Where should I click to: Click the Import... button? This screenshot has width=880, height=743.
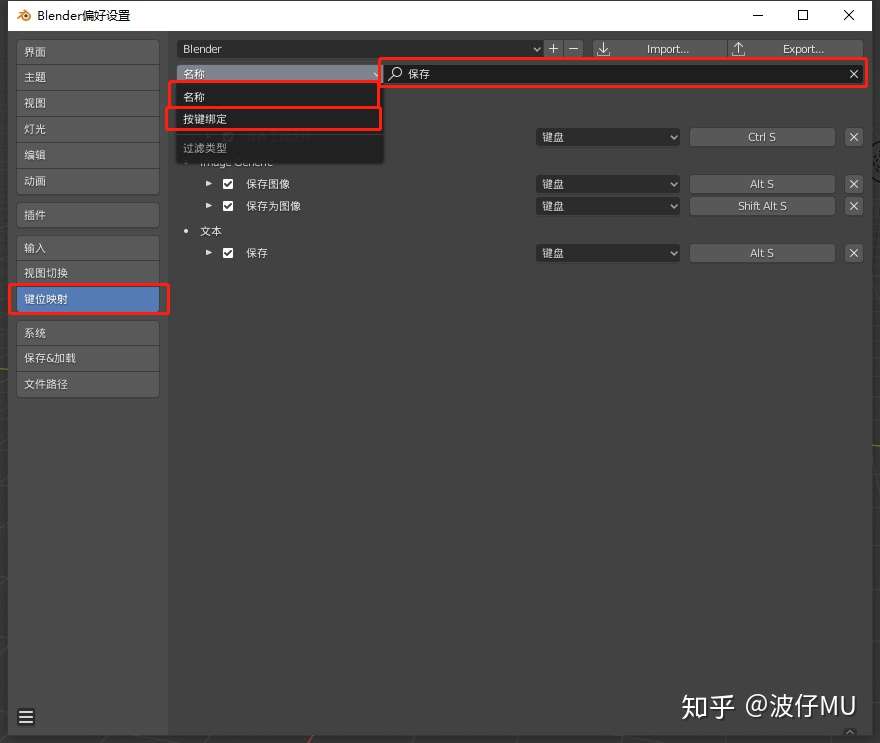[659, 49]
